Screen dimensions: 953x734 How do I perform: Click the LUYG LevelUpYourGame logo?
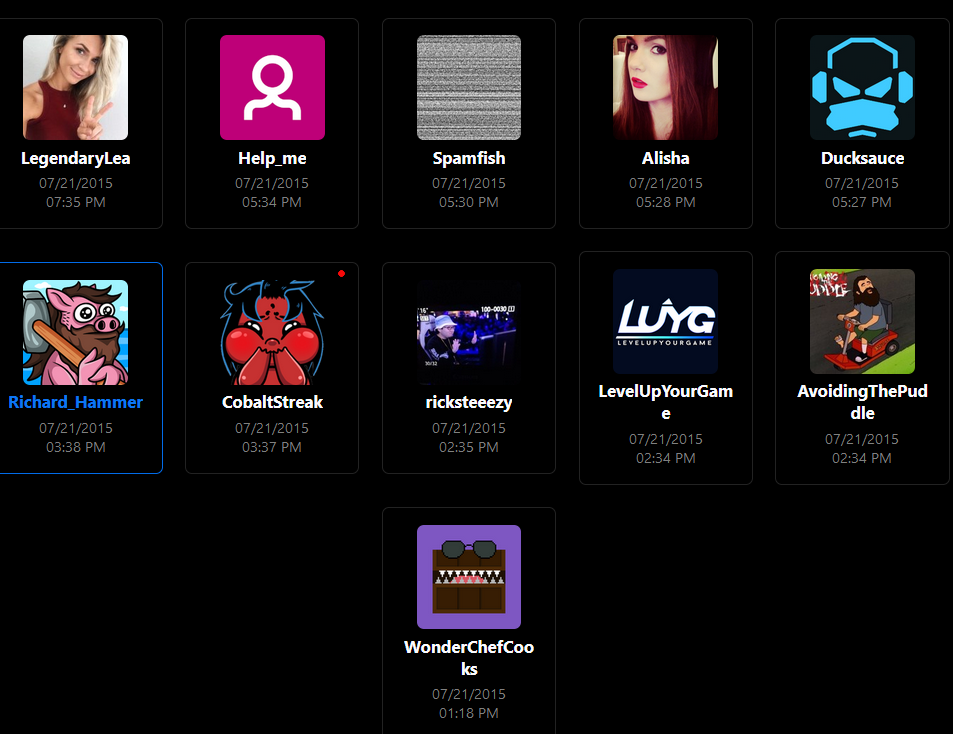click(666, 321)
